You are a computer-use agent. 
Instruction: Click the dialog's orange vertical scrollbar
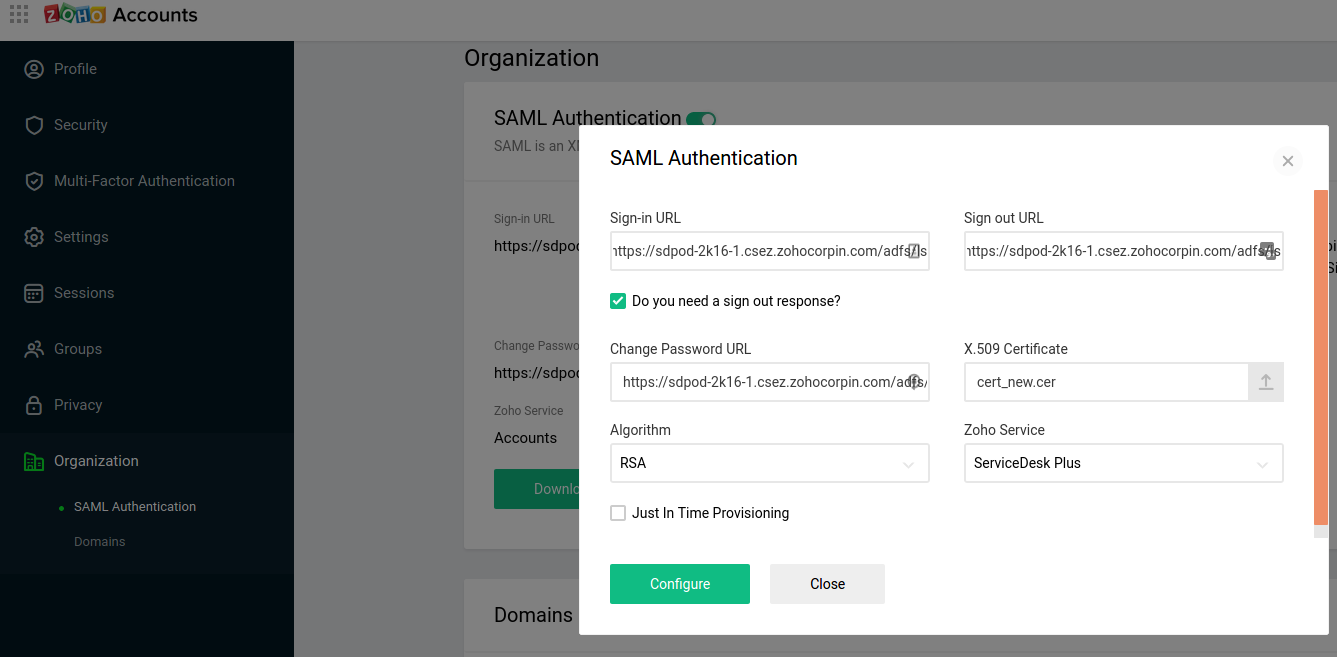(x=1321, y=357)
